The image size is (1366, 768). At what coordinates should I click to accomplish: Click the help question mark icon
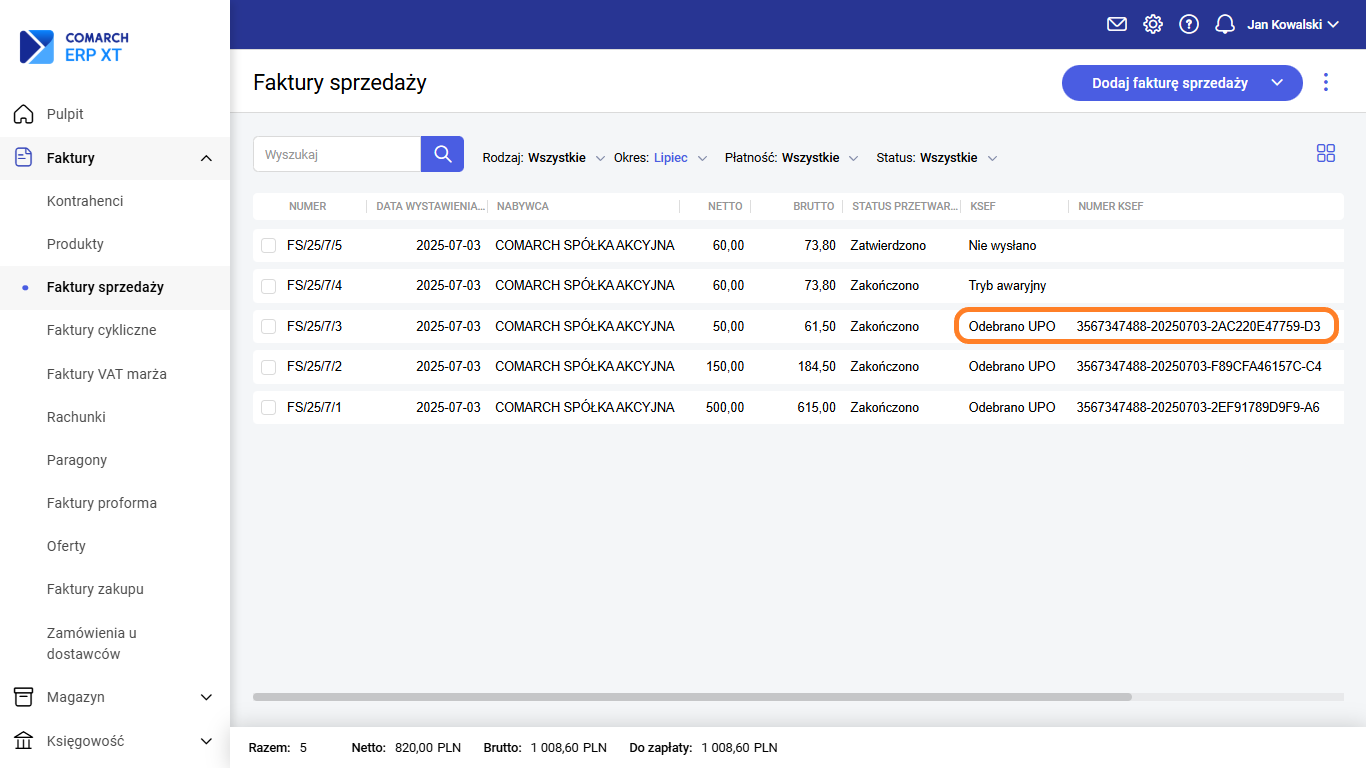pos(1189,24)
